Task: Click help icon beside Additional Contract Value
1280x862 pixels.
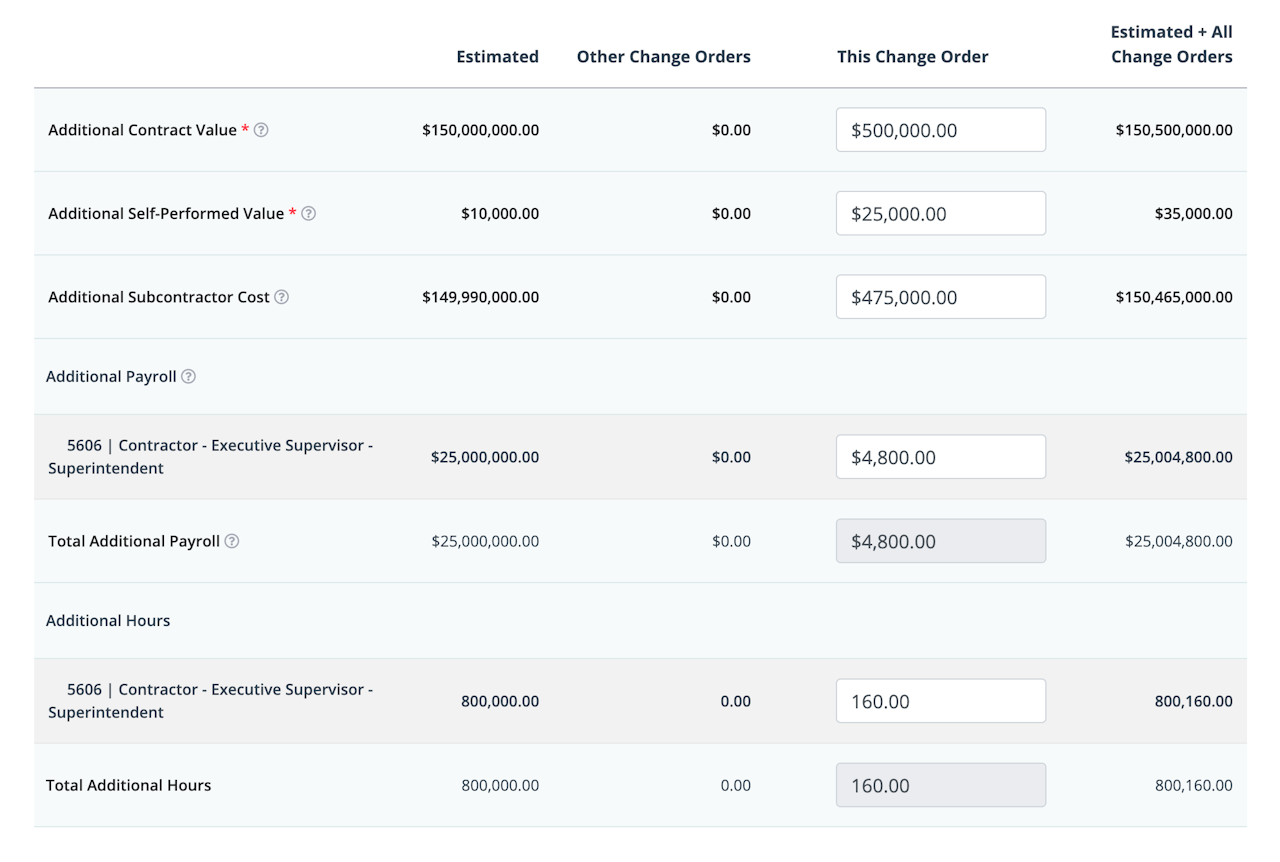Action: (261, 130)
